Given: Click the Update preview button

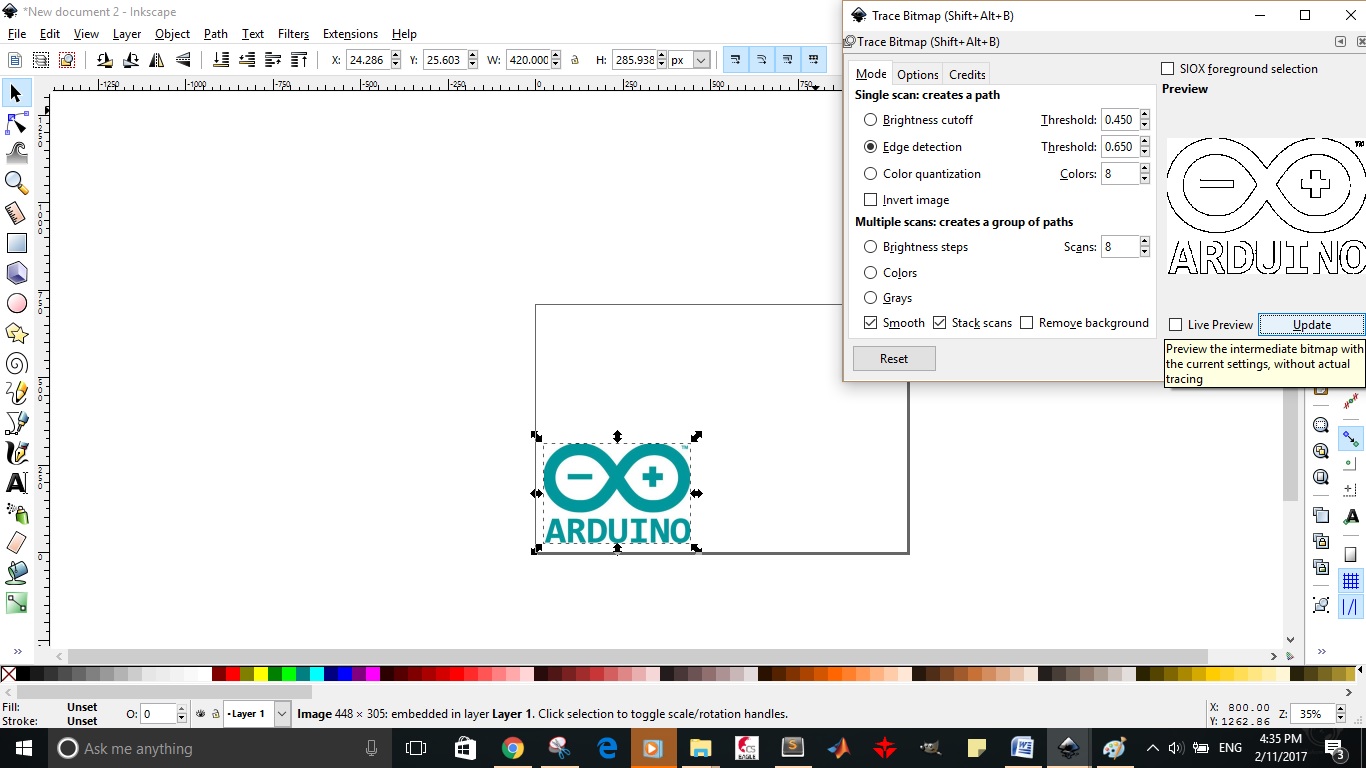Looking at the screenshot, I should tap(1311, 325).
